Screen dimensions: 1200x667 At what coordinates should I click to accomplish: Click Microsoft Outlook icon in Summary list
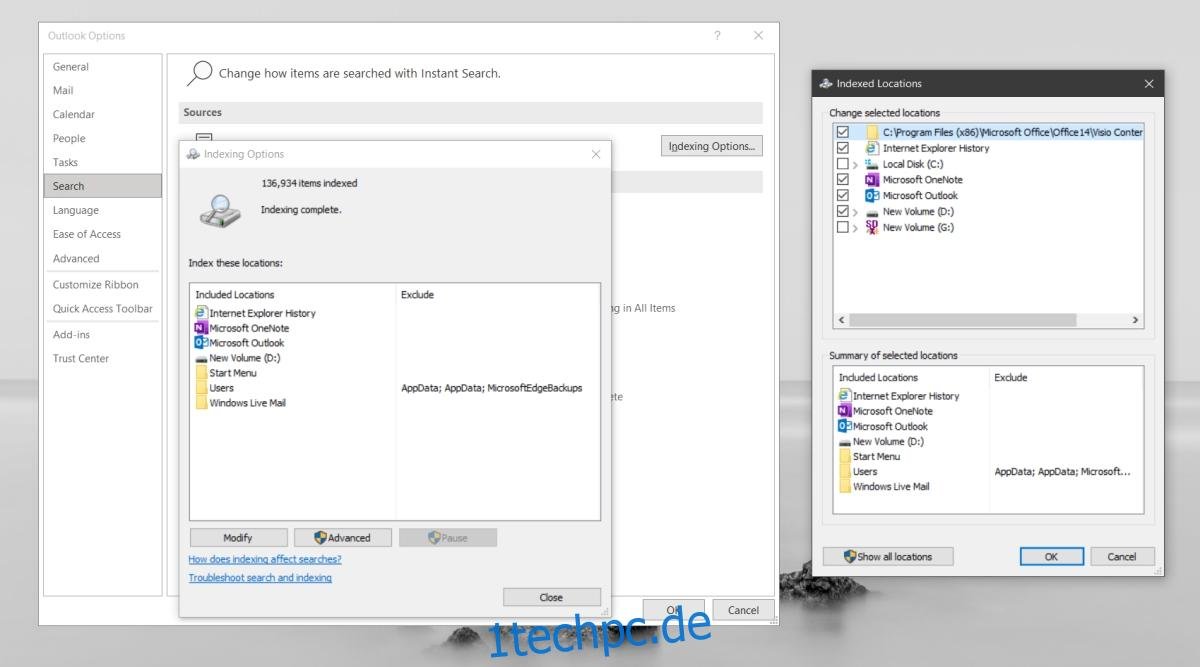845,426
